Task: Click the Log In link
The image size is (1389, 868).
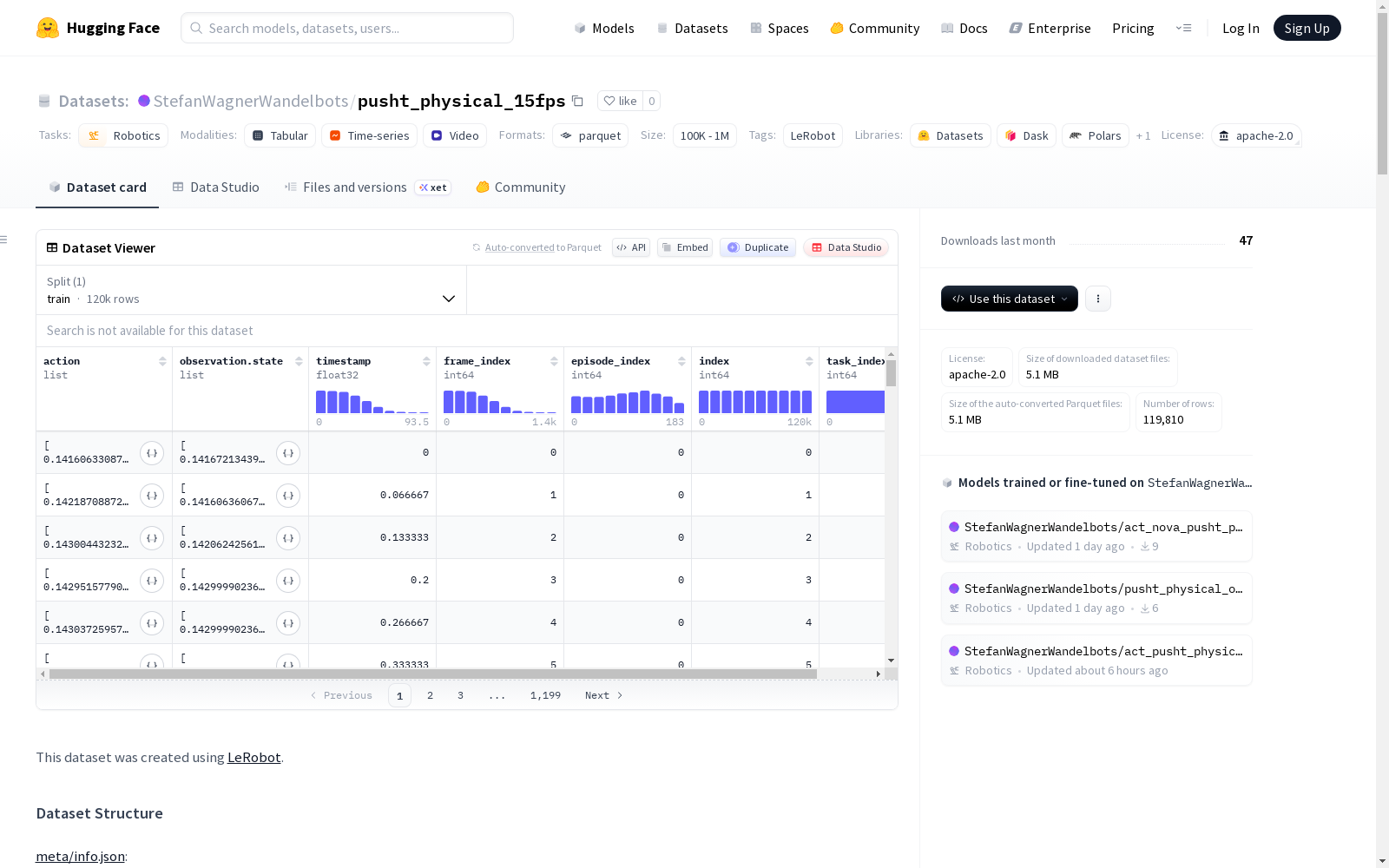Action: [x=1241, y=28]
